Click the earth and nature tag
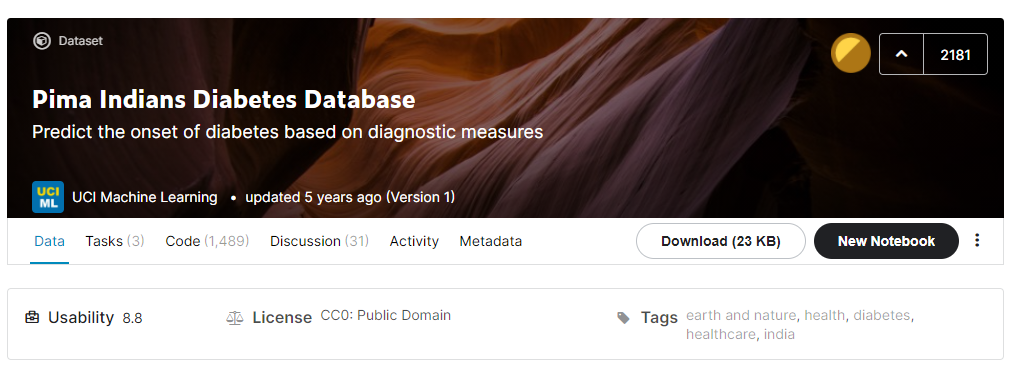The width and height of the screenshot is (1021, 369). click(740, 316)
